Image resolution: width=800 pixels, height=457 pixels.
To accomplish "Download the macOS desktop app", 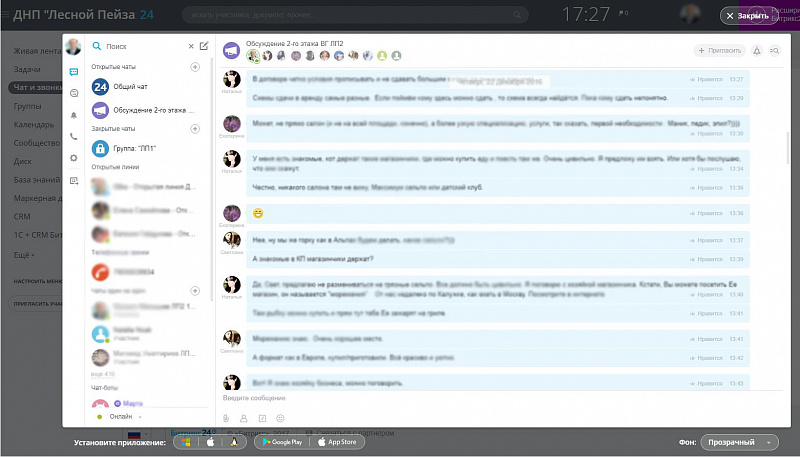I will (210, 442).
